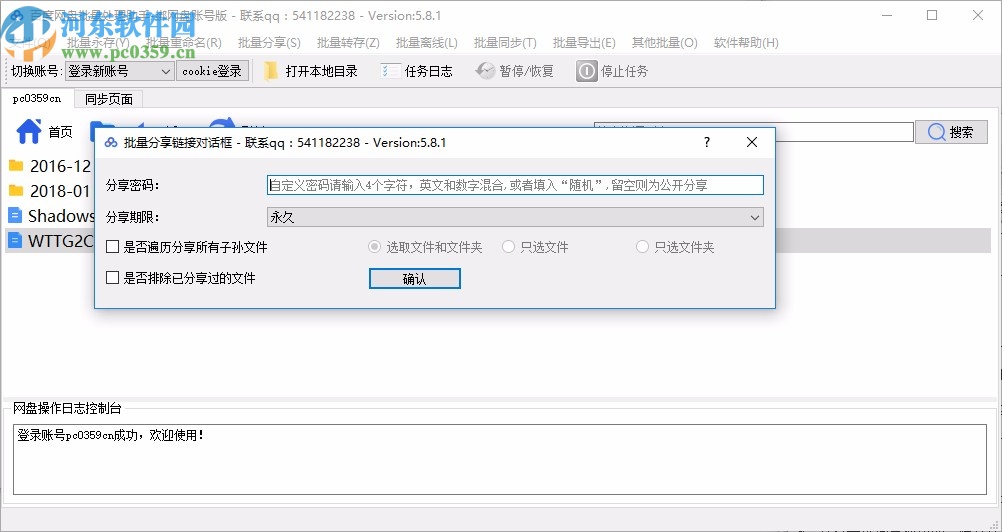Click the dialog help question mark
This screenshot has height=532, width=1002.
(x=707, y=142)
